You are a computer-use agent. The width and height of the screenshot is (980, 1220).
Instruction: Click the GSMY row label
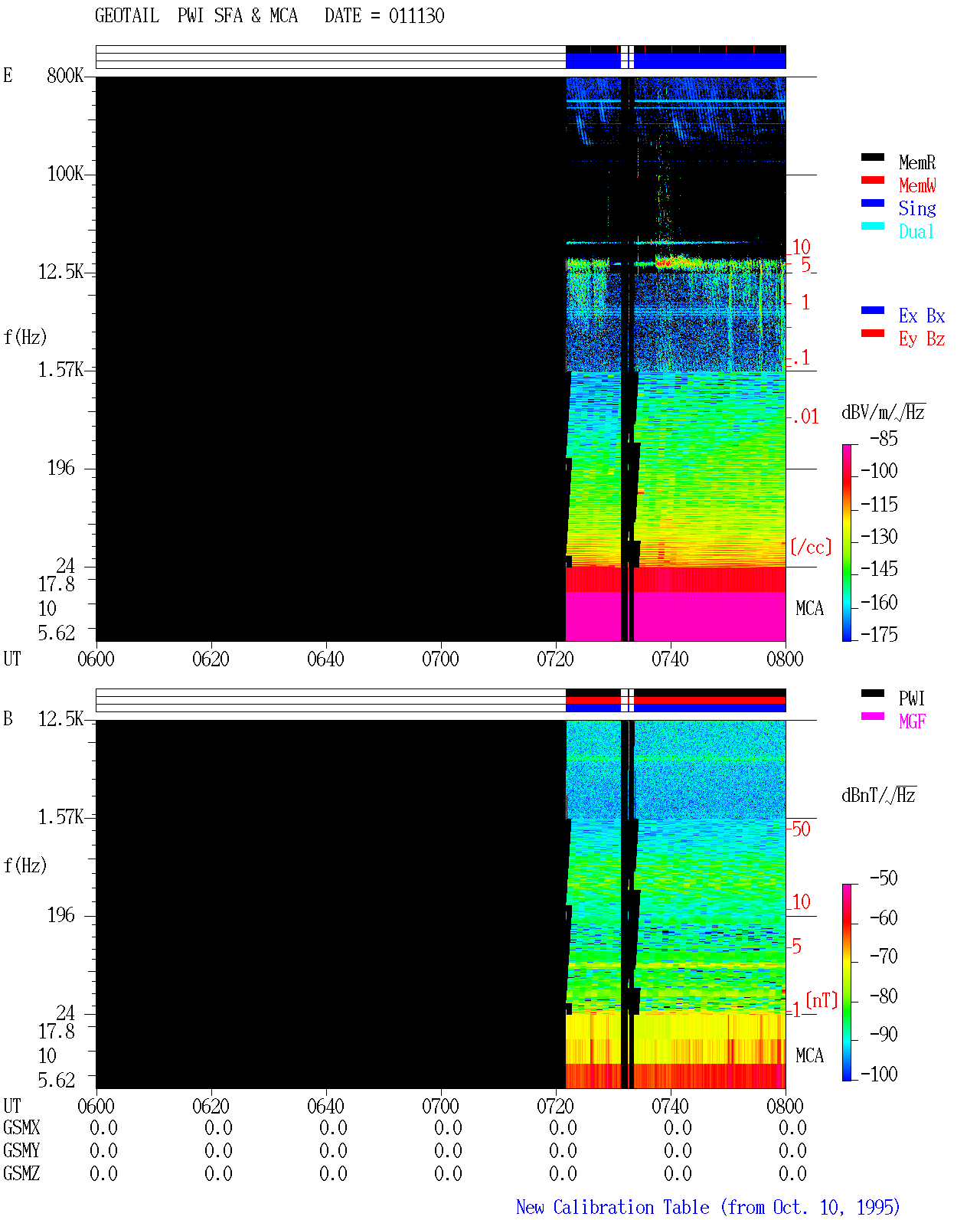click(x=21, y=1150)
